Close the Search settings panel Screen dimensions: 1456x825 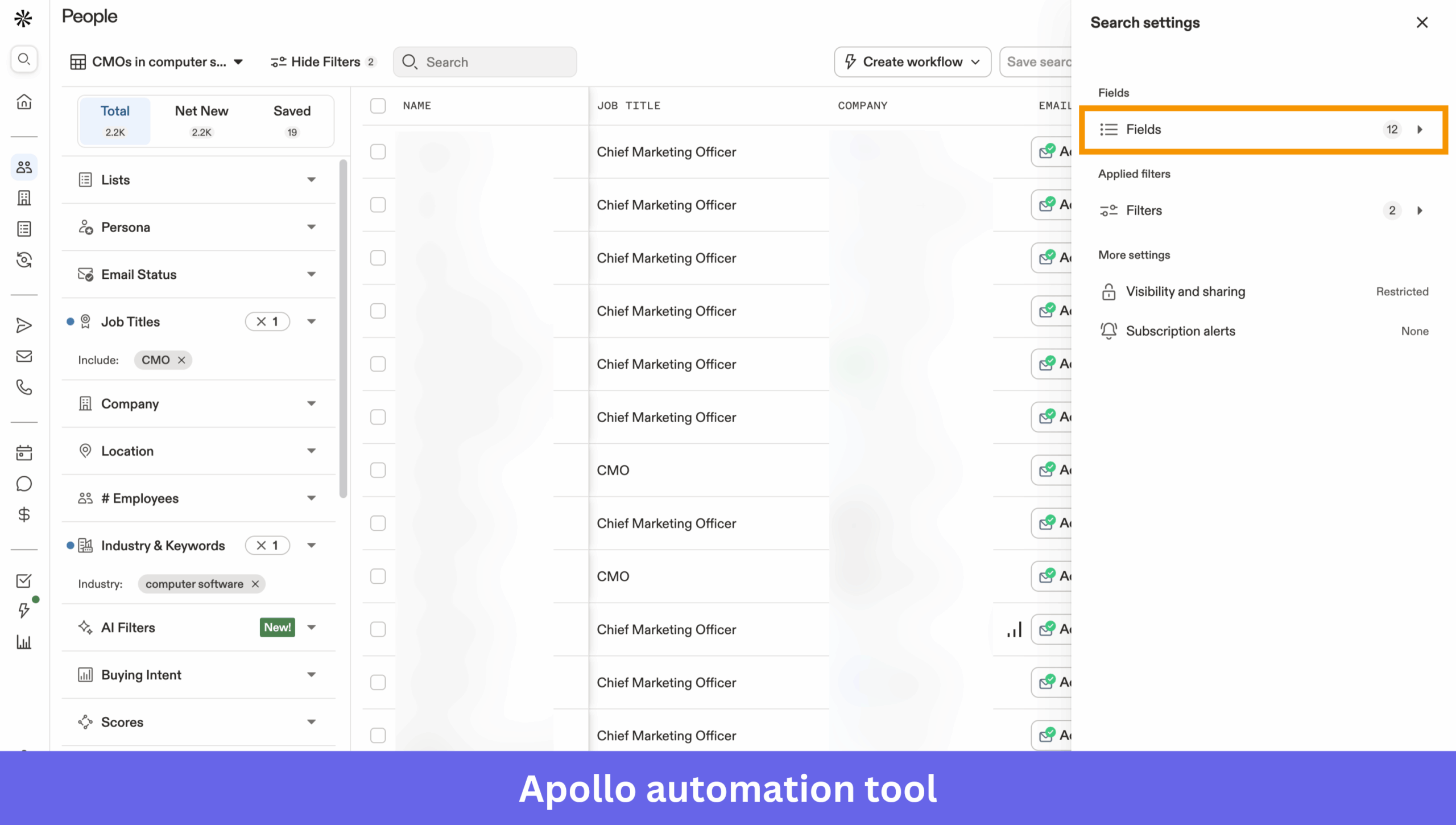coord(1422,23)
